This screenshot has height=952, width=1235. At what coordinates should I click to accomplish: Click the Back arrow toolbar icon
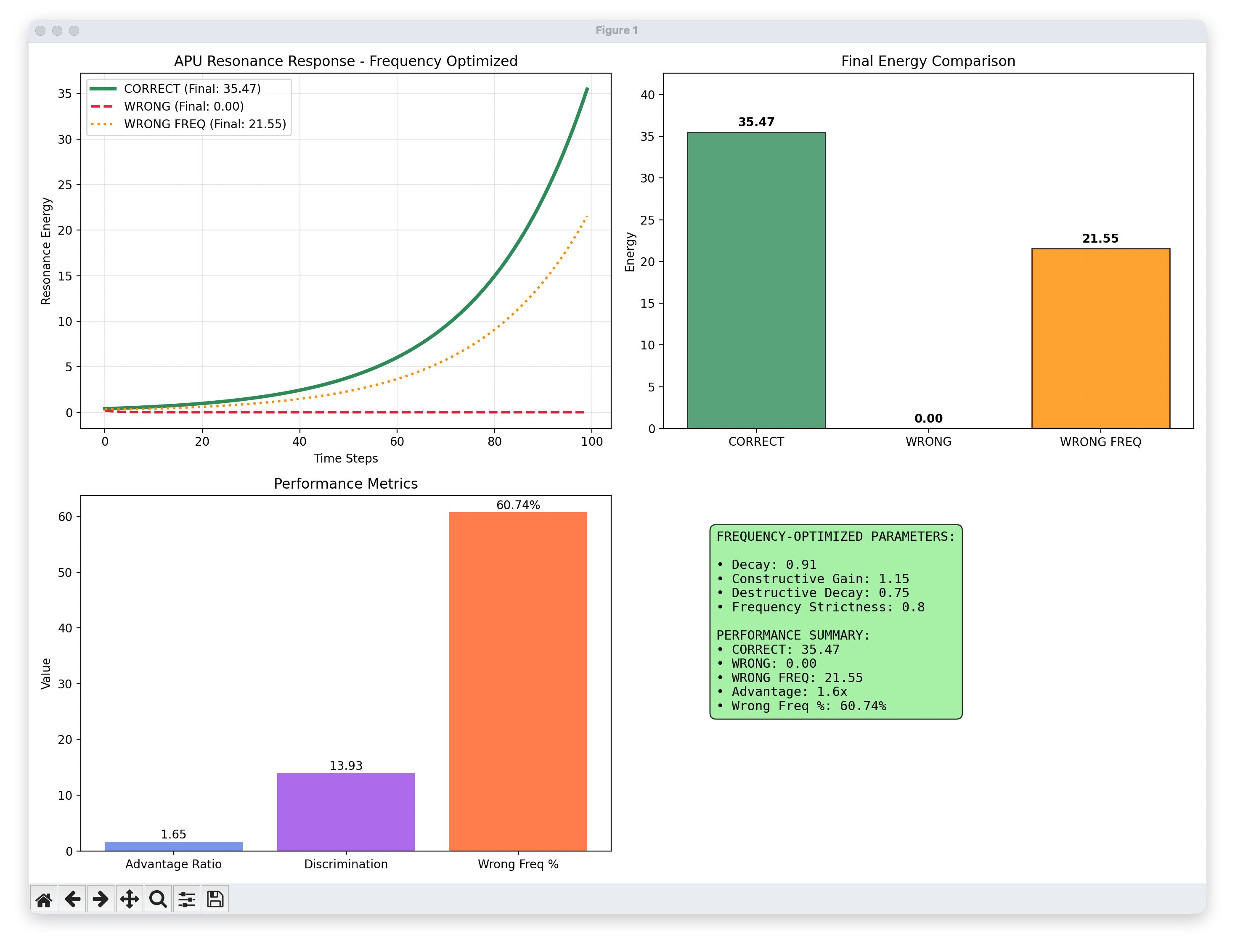[72, 899]
